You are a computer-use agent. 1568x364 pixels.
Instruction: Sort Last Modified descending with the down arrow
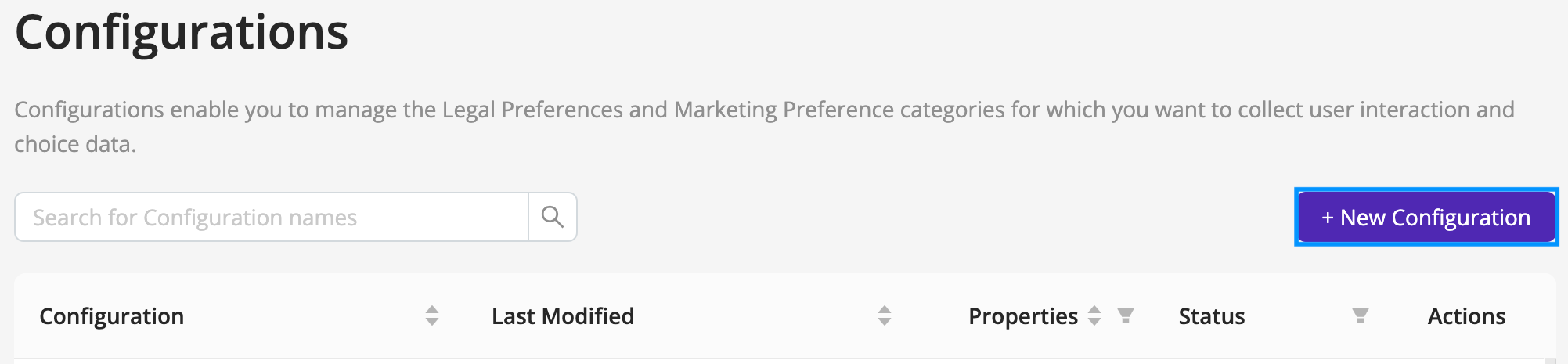(x=885, y=322)
